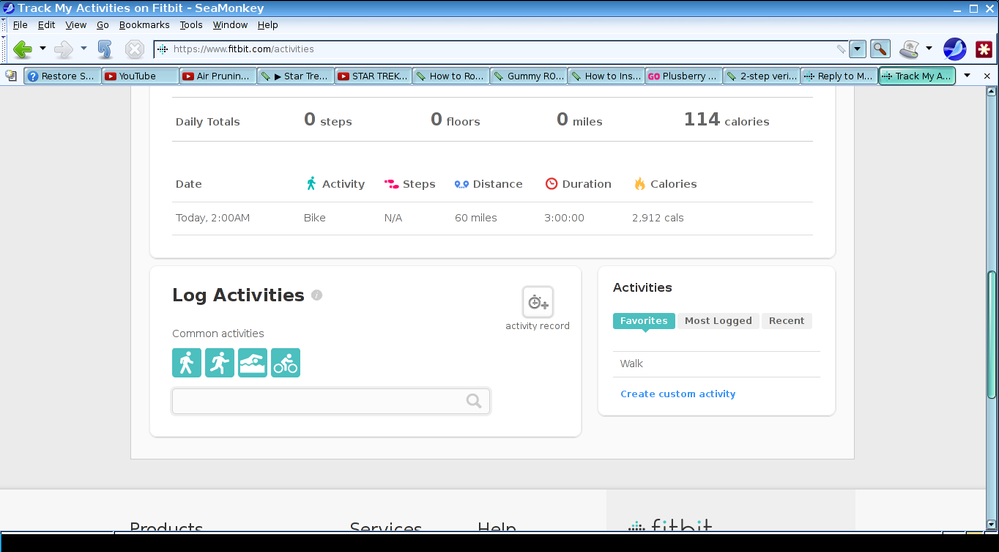Click the SeaMonkey throbber logo
Viewport: 999px width, 552px height.
(x=954, y=49)
